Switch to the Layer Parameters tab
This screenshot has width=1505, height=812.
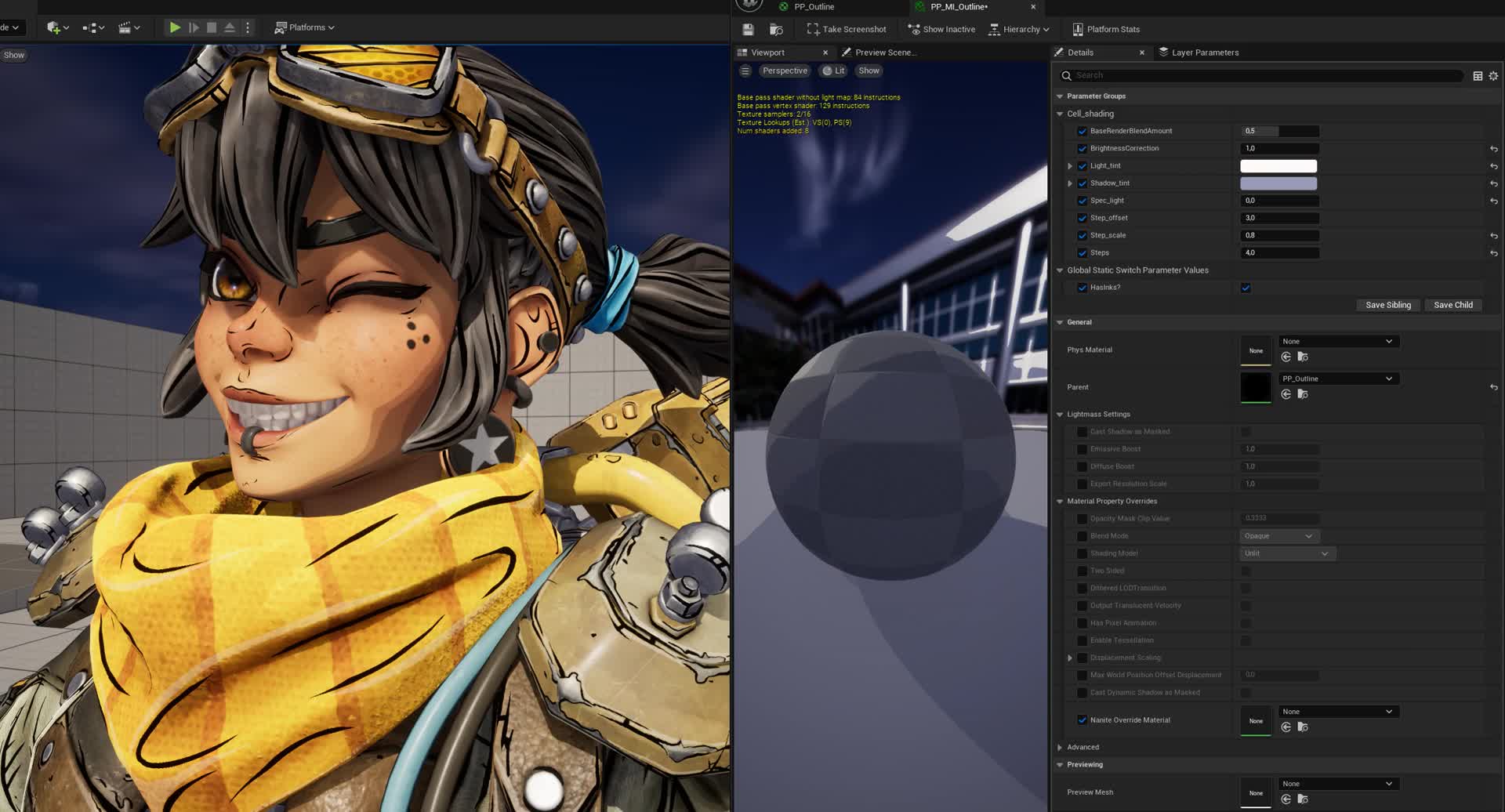coord(1204,53)
